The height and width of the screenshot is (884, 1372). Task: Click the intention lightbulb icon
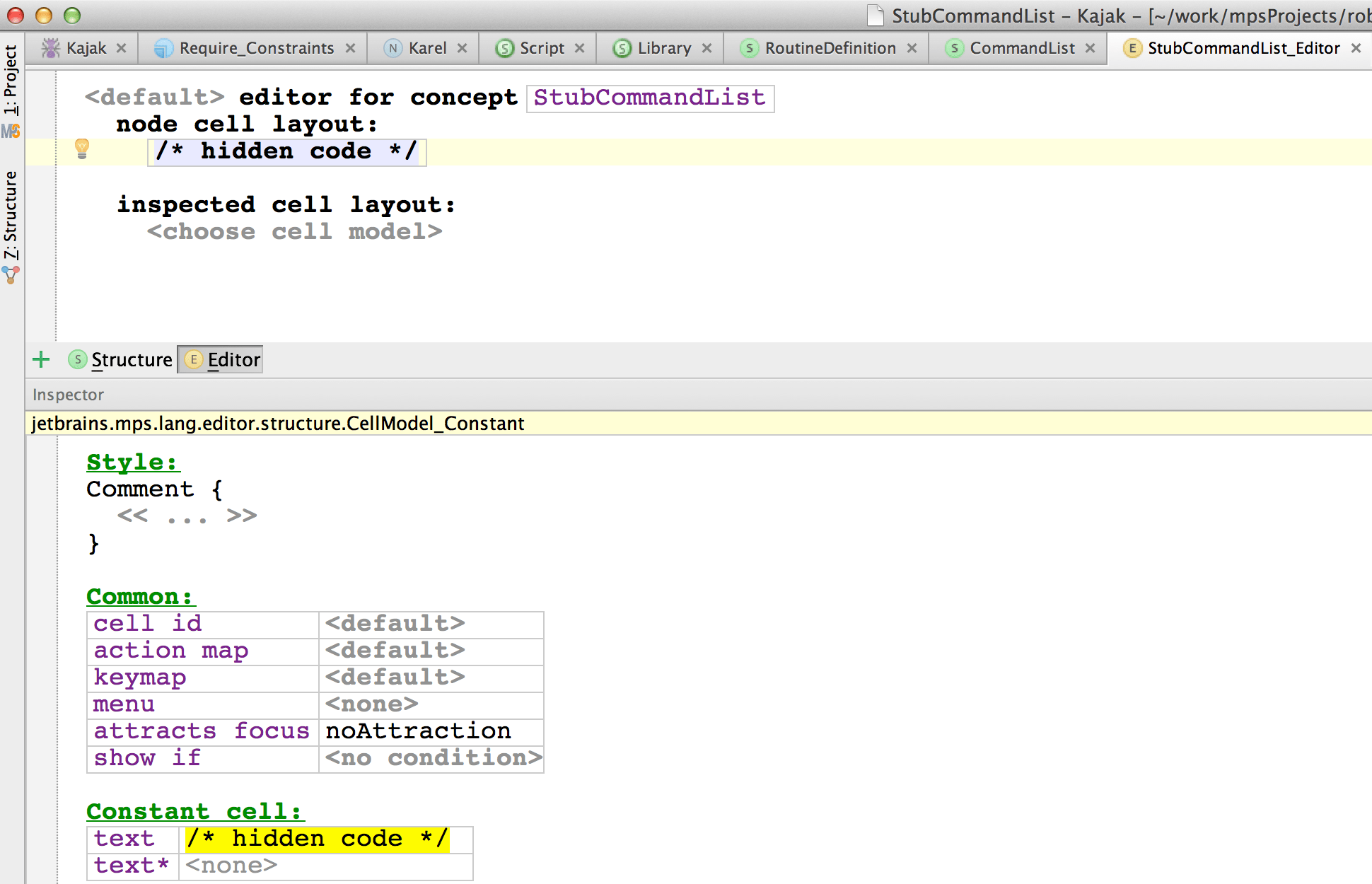pos(82,149)
